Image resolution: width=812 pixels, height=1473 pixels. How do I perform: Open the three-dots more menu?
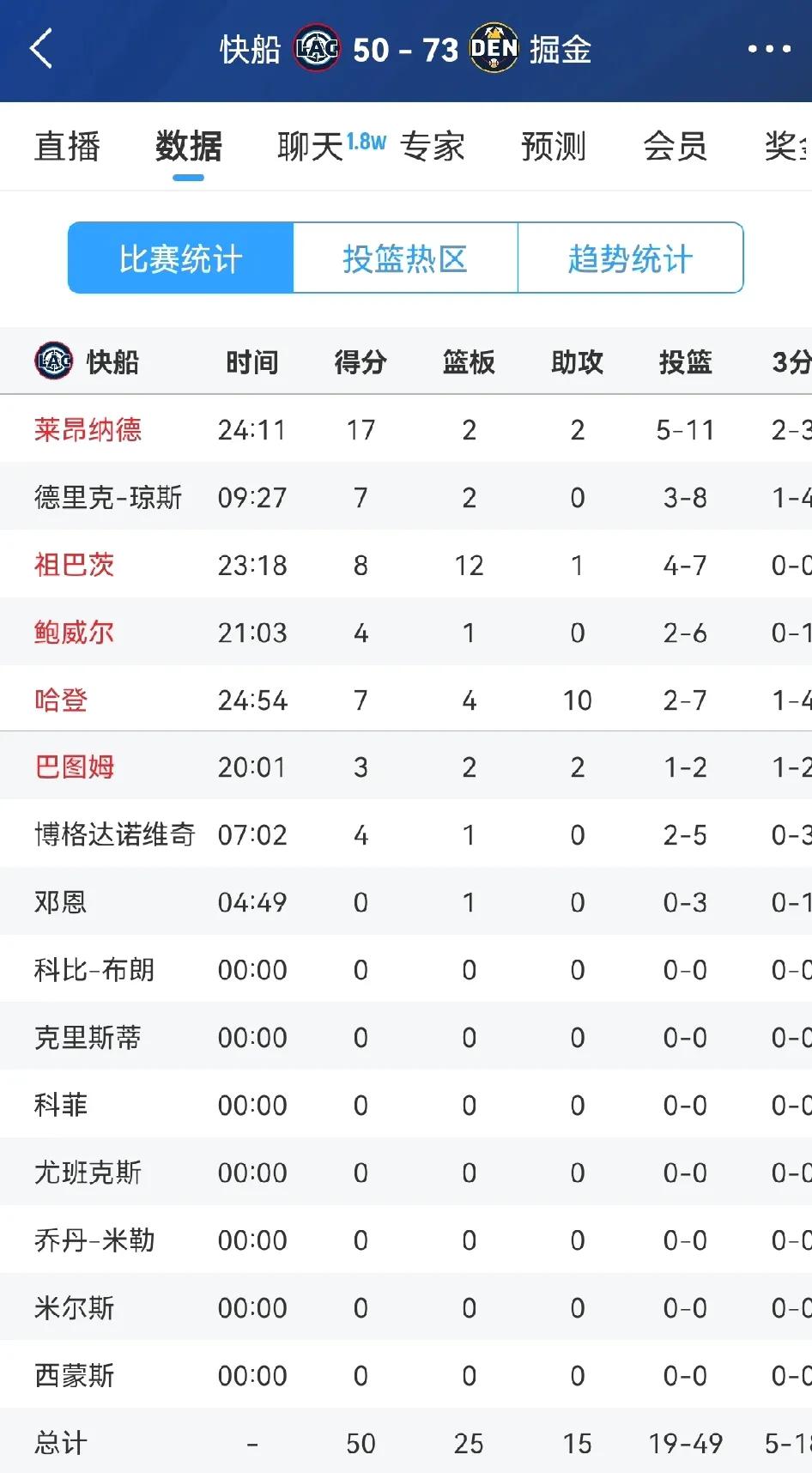769,49
